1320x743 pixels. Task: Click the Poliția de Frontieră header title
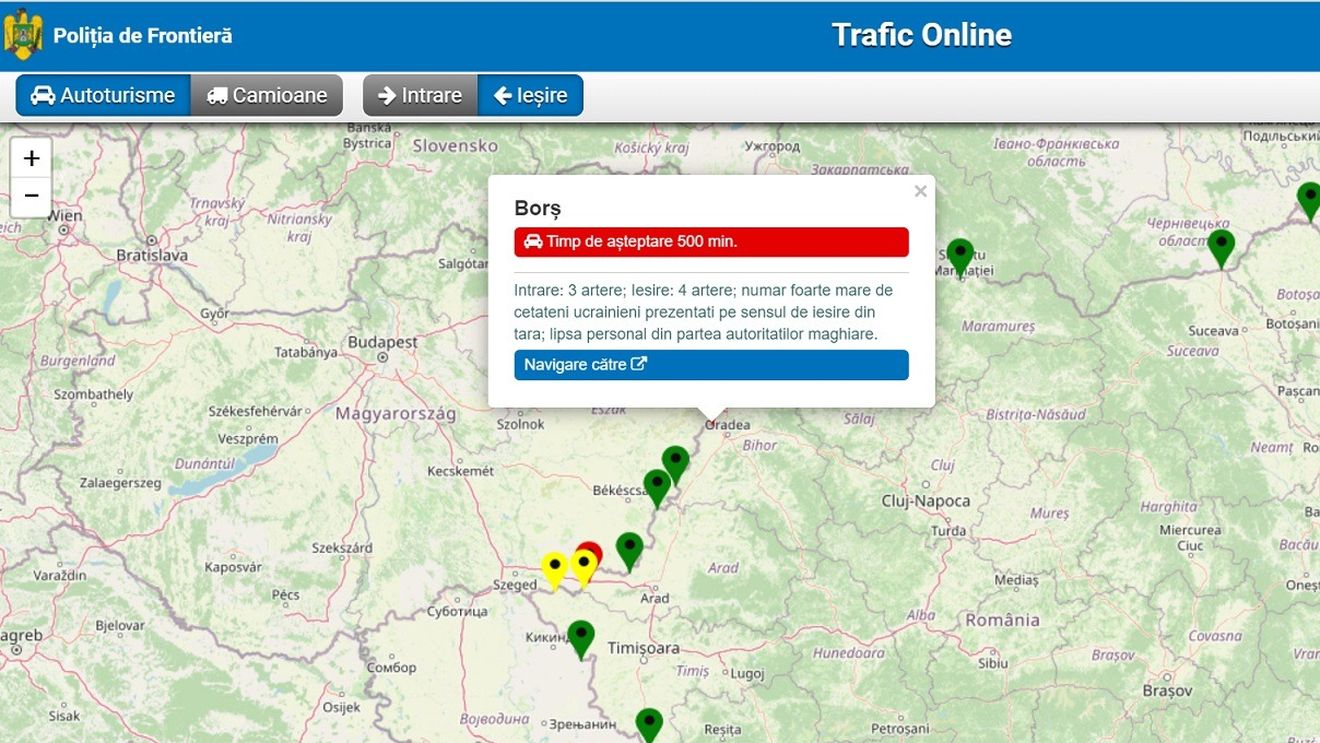143,35
